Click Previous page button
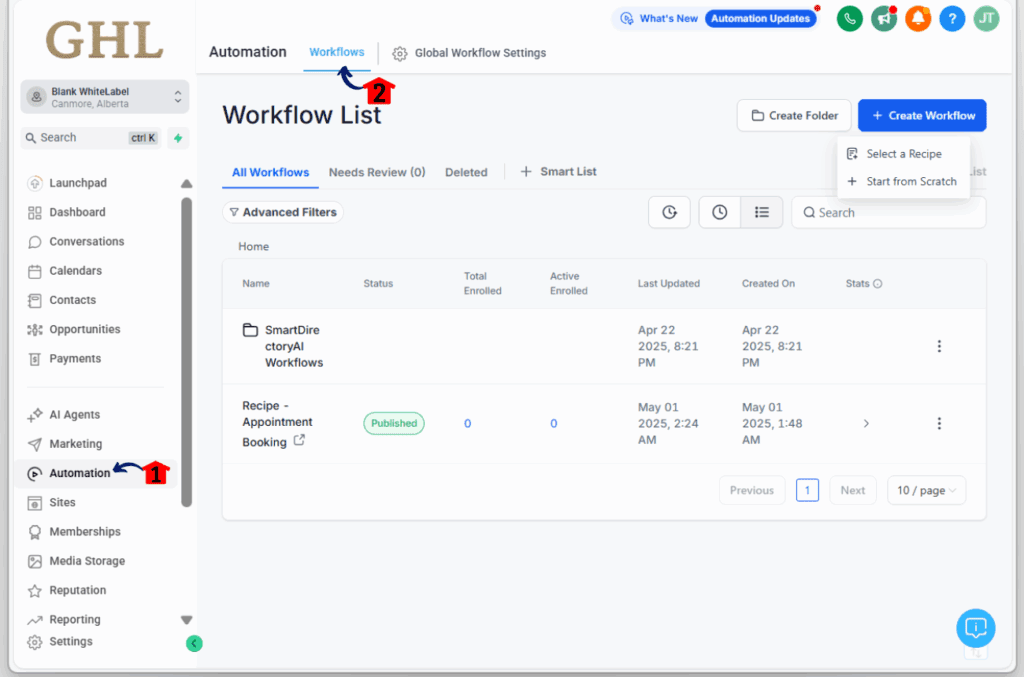This screenshot has height=677, width=1024. [x=752, y=490]
